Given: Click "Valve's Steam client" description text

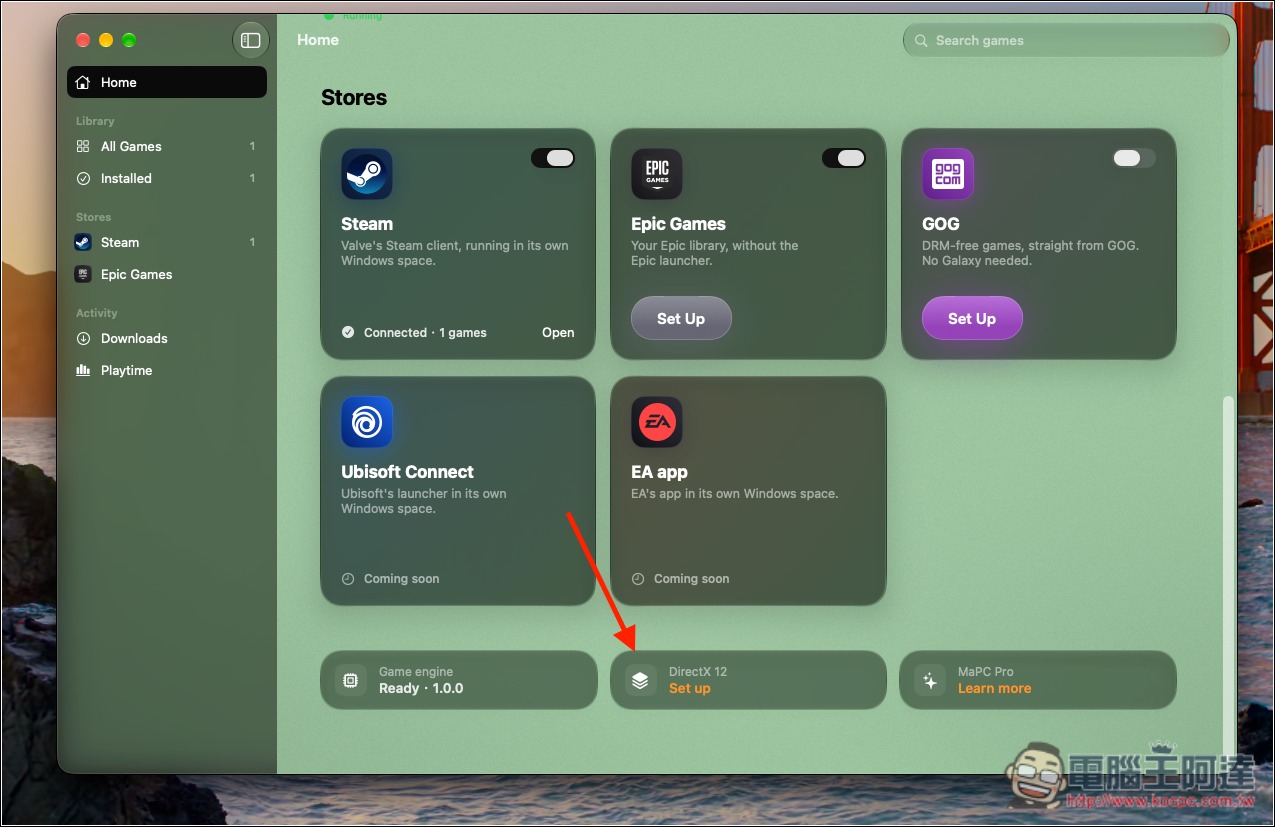Looking at the screenshot, I should pos(455,253).
